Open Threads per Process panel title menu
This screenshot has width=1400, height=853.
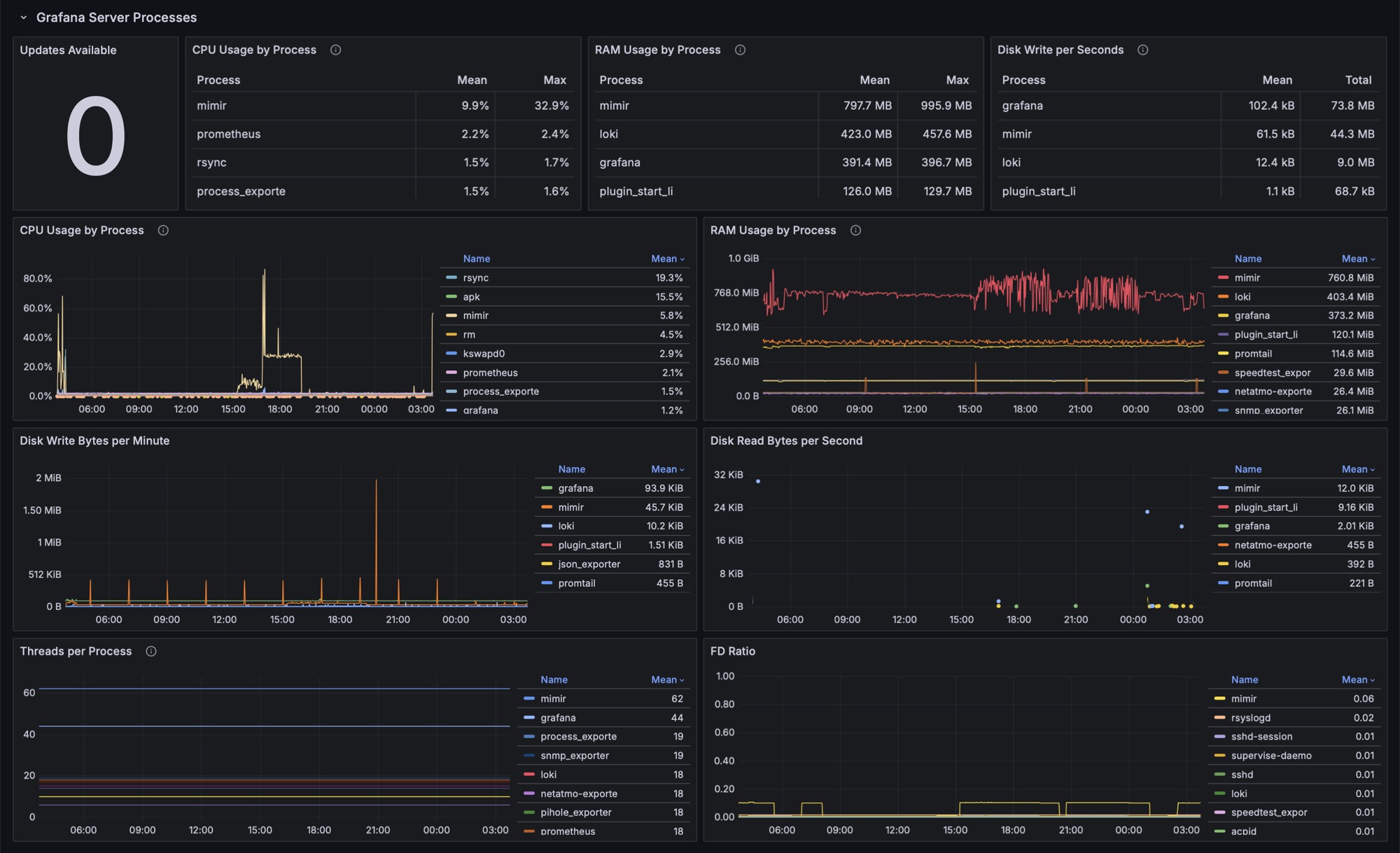point(76,651)
